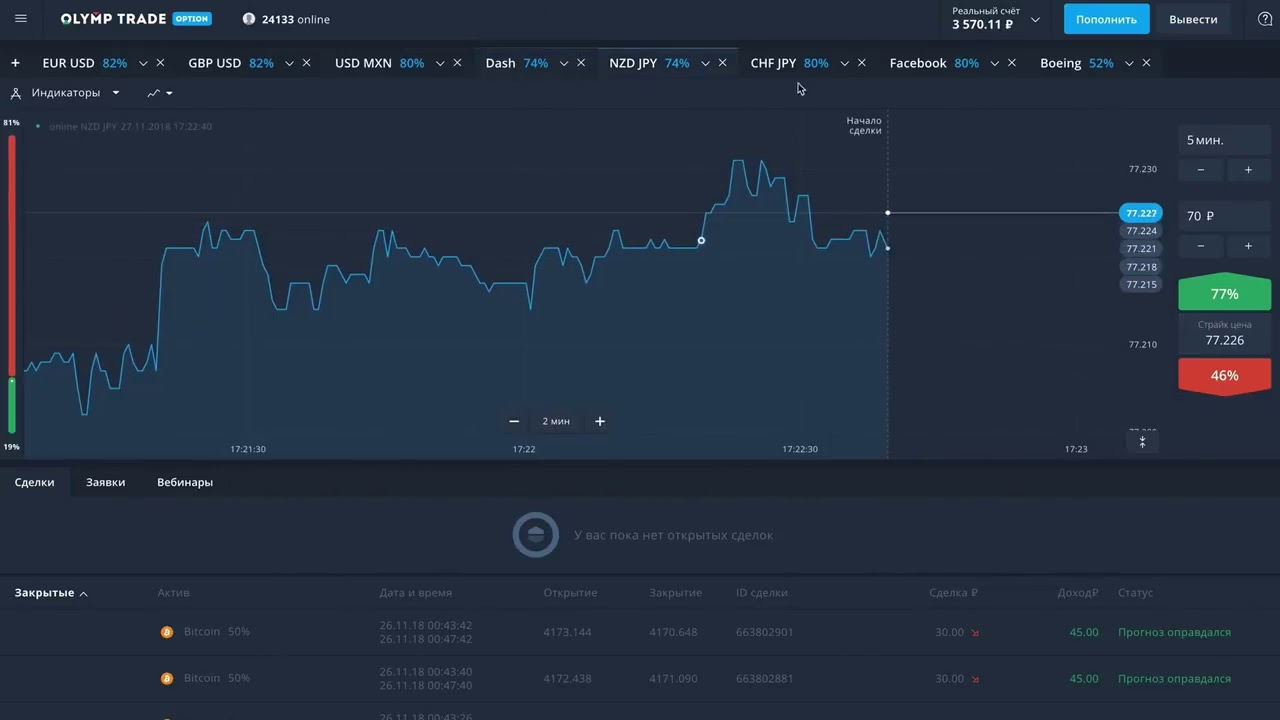The height and width of the screenshot is (720, 1280).
Task: Select strike price 77.215
Action: [1141, 285]
